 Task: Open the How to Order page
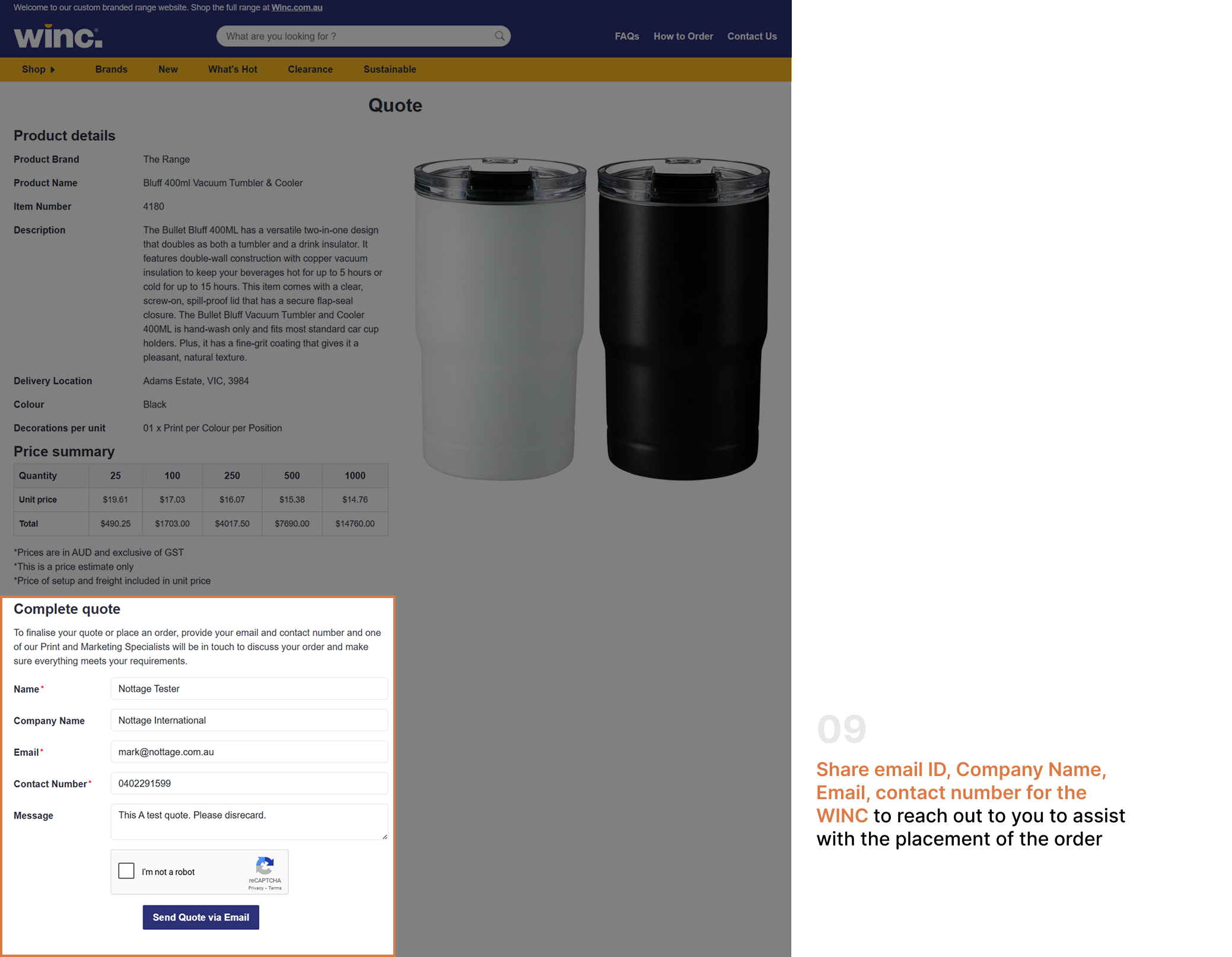[683, 36]
